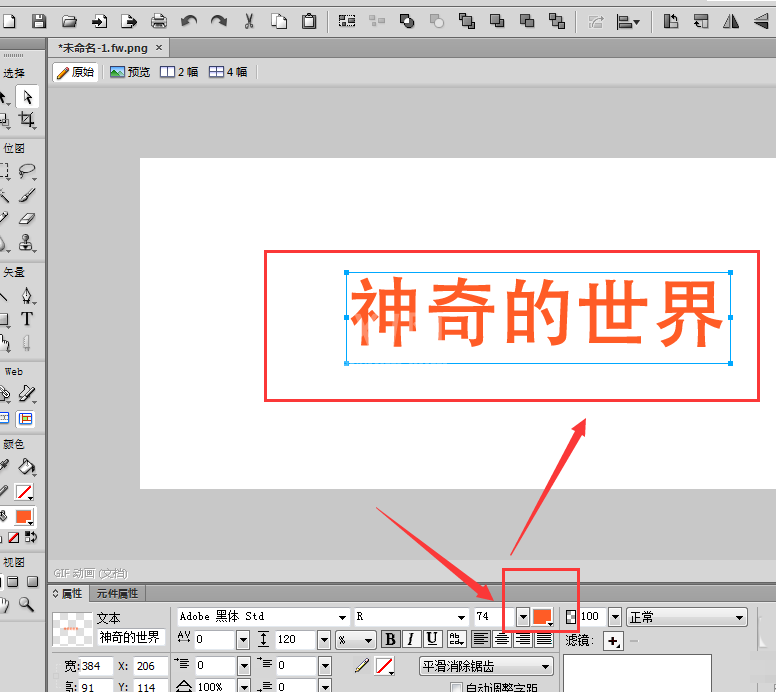This screenshot has height=692, width=776.
Task: Select the Lasso tool
Action: [x=27, y=171]
